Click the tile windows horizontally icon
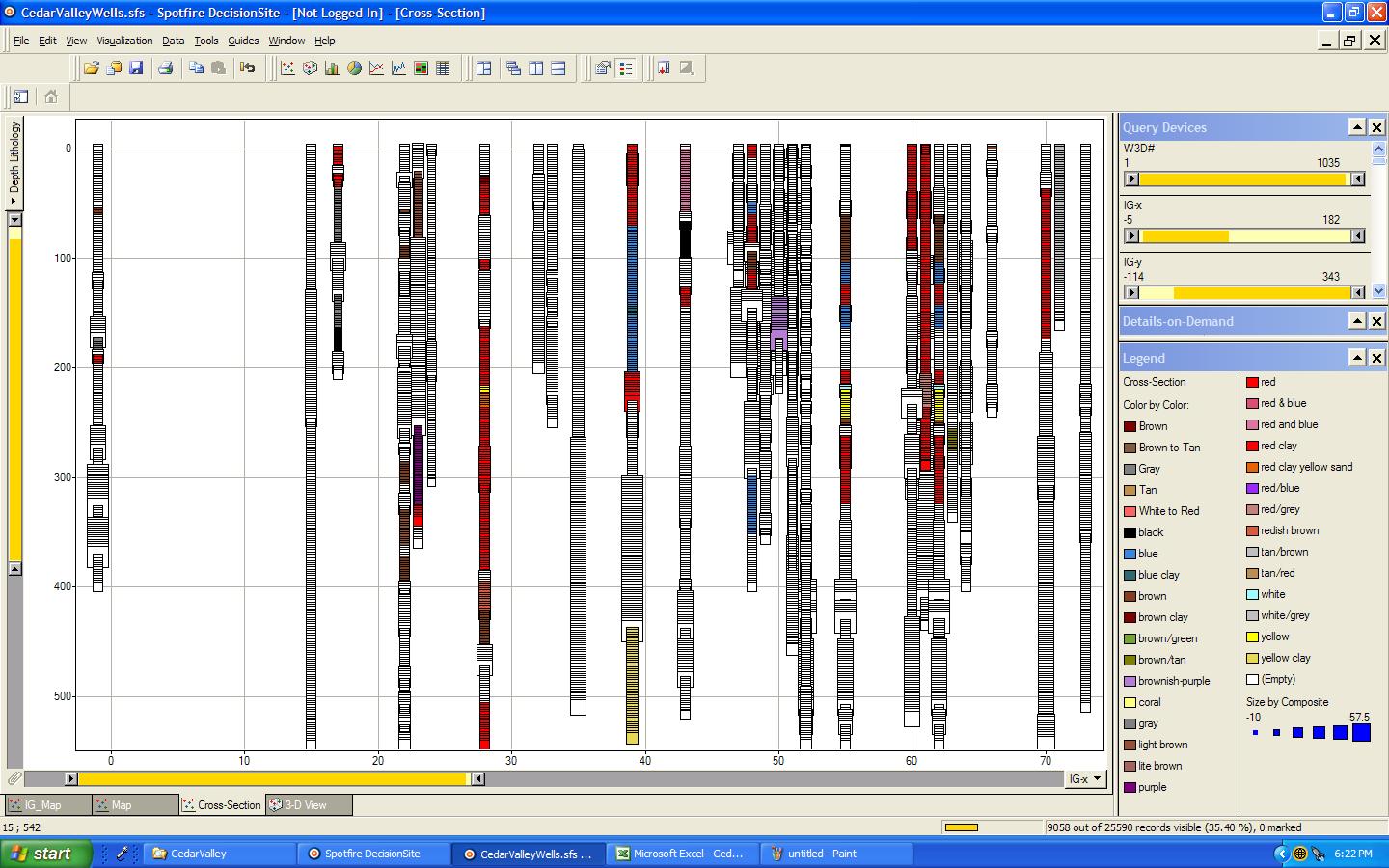 click(558, 68)
